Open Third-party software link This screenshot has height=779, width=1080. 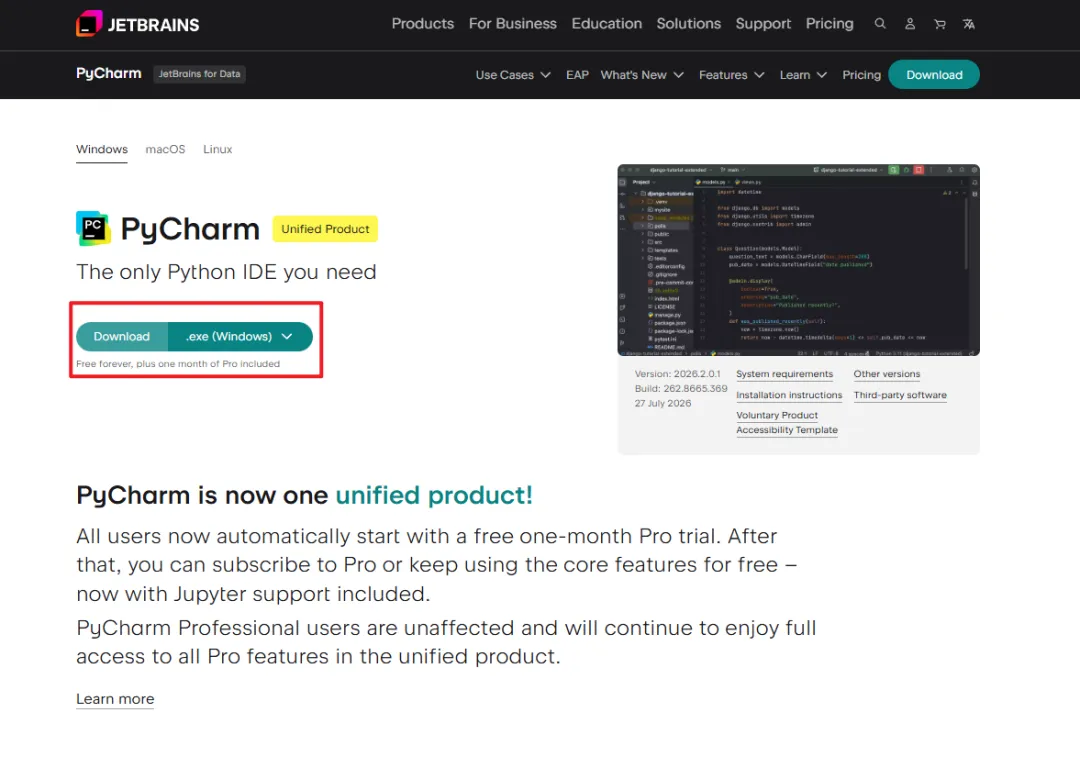[x=900, y=395]
